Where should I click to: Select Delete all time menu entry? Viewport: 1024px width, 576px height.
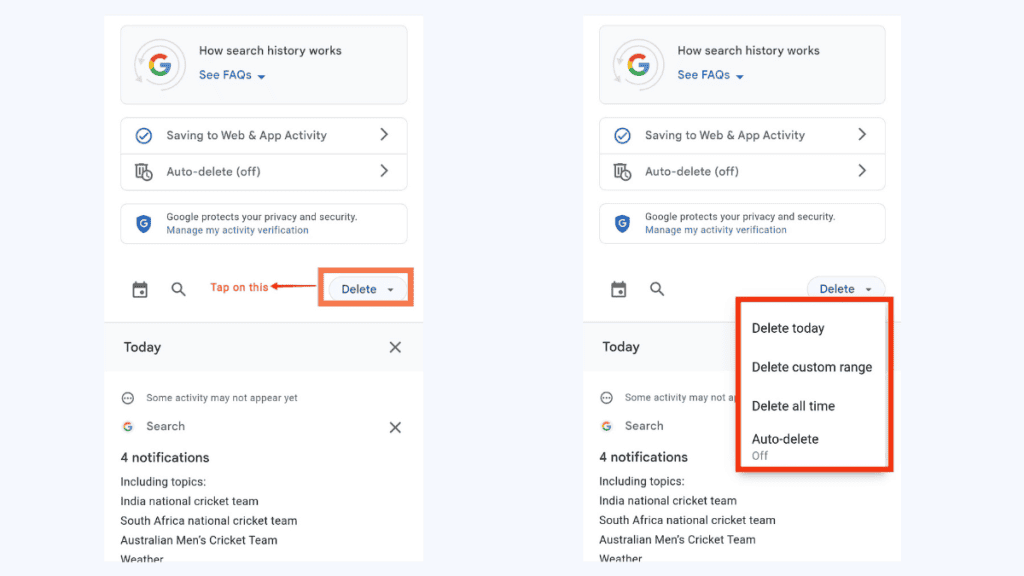point(793,406)
